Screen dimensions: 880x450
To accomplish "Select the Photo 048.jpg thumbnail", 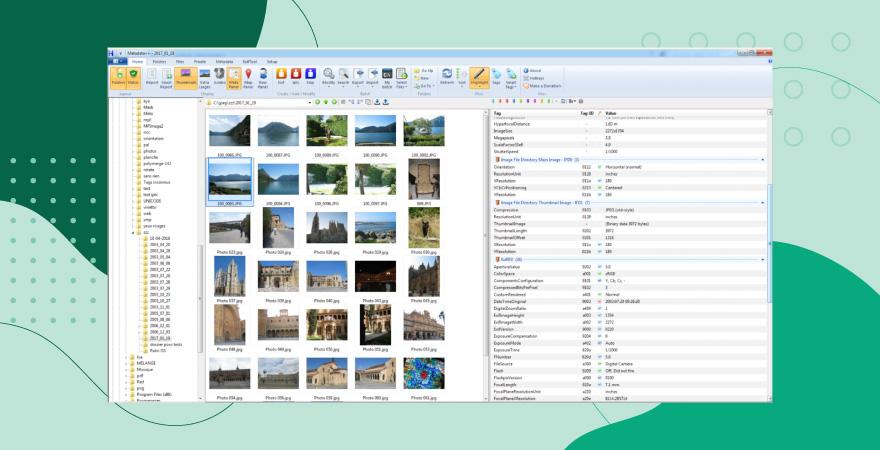I will pyautogui.click(x=230, y=324).
